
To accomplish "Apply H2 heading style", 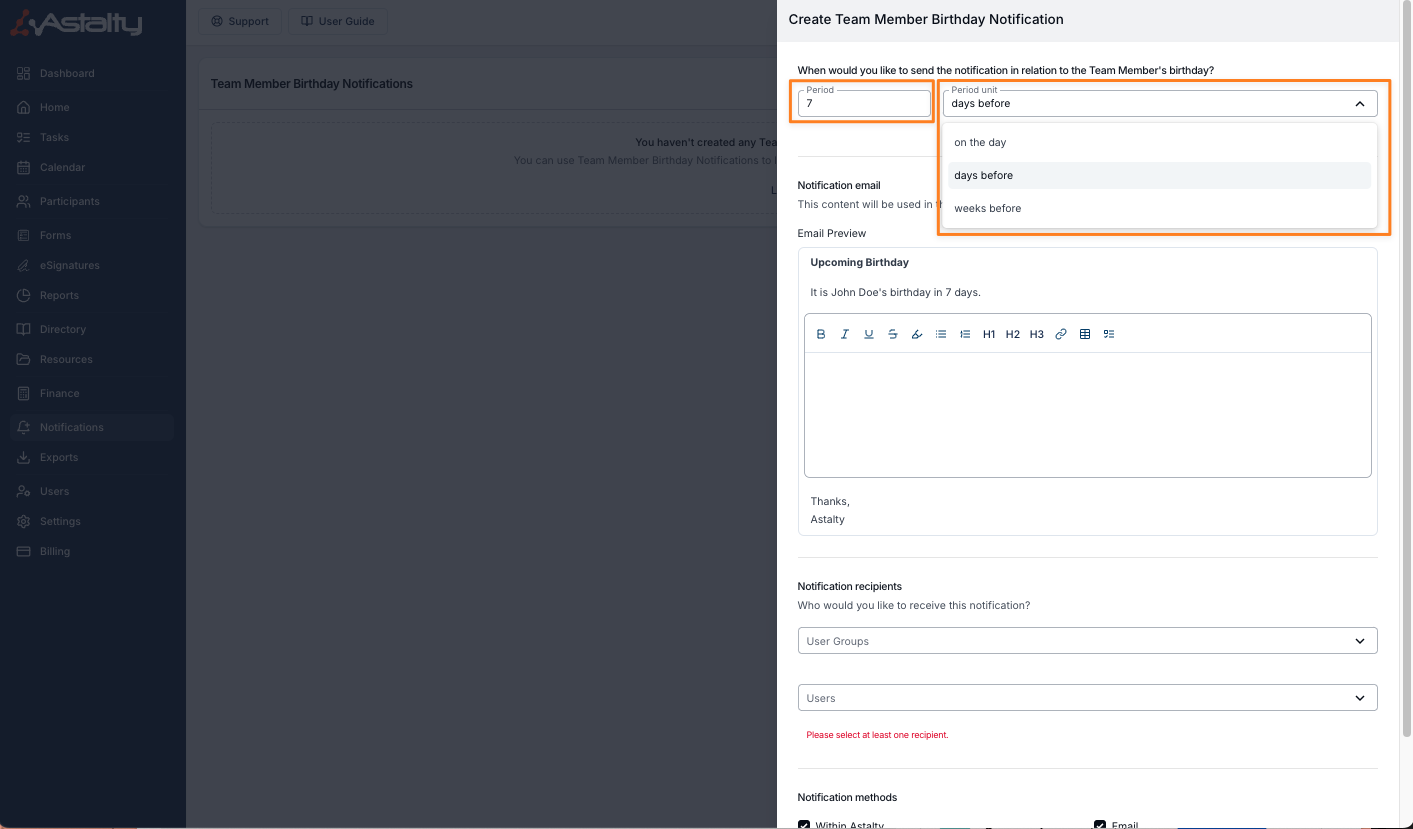I will pyautogui.click(x=1013, y=334).
